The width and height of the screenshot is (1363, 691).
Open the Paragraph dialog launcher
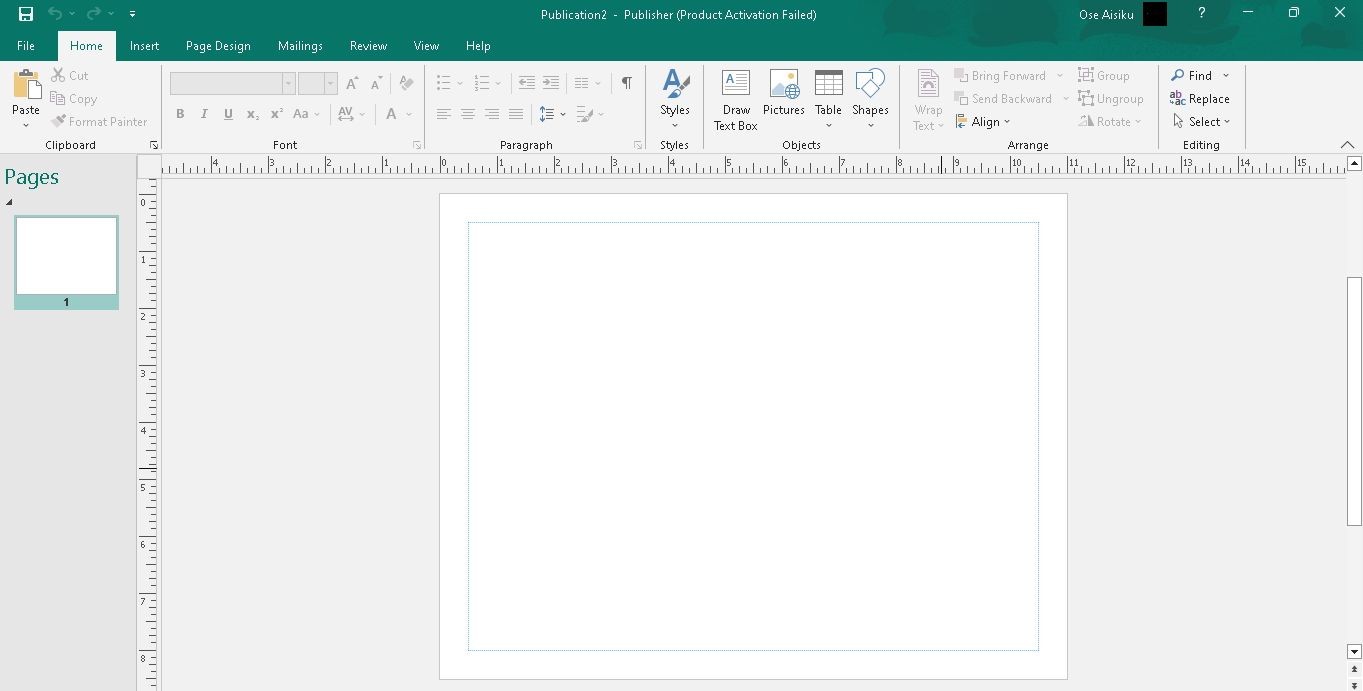(x=638, y=146)
